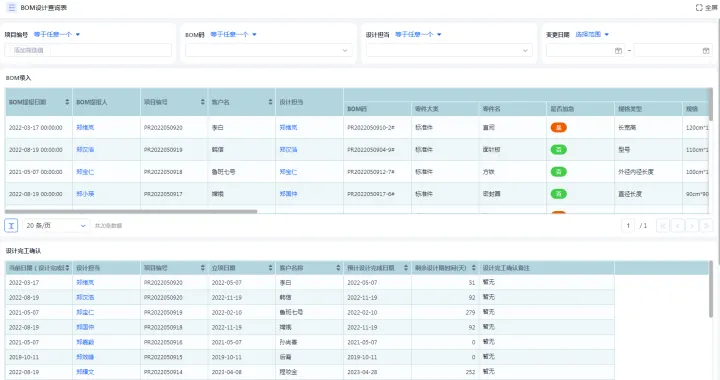Sort by 剩余设计周期时间 column
This screenshot has width=720, height=380.
coord(473,268)
